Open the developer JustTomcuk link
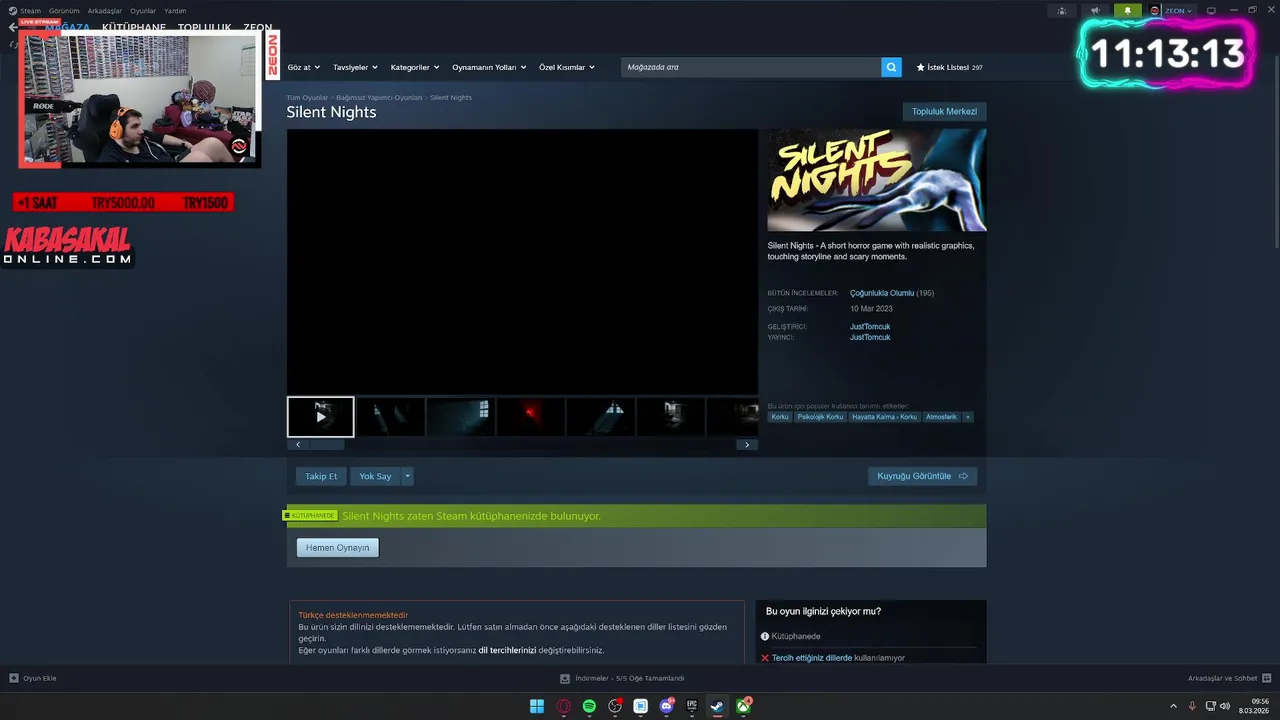 pyautogui.click(x=870, y=326)
